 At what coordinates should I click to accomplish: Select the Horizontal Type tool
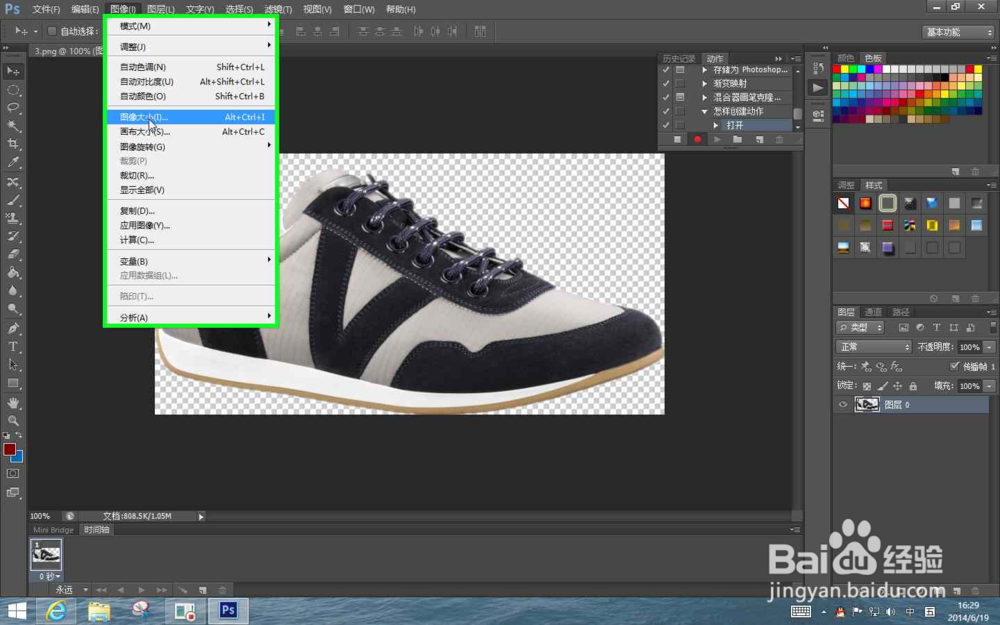point(13,346)
